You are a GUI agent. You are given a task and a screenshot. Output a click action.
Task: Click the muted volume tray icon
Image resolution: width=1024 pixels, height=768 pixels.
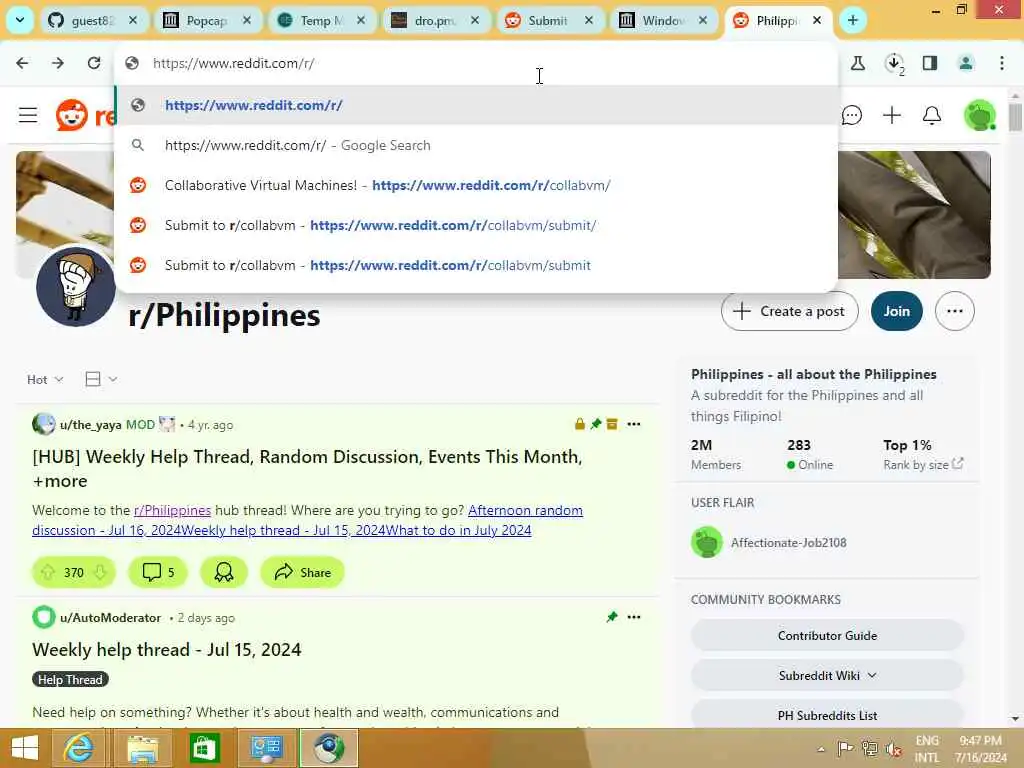[894, 748]
